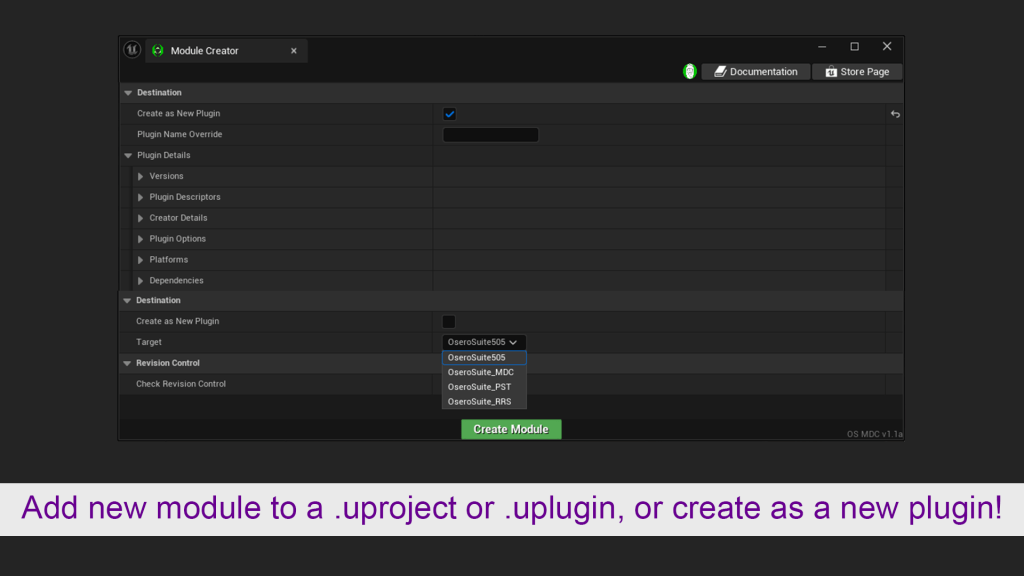This screenshot has height=576, width=1024.
Task: Pick OseroSuite_RRS as the target
Action: (x=480, y=402)
